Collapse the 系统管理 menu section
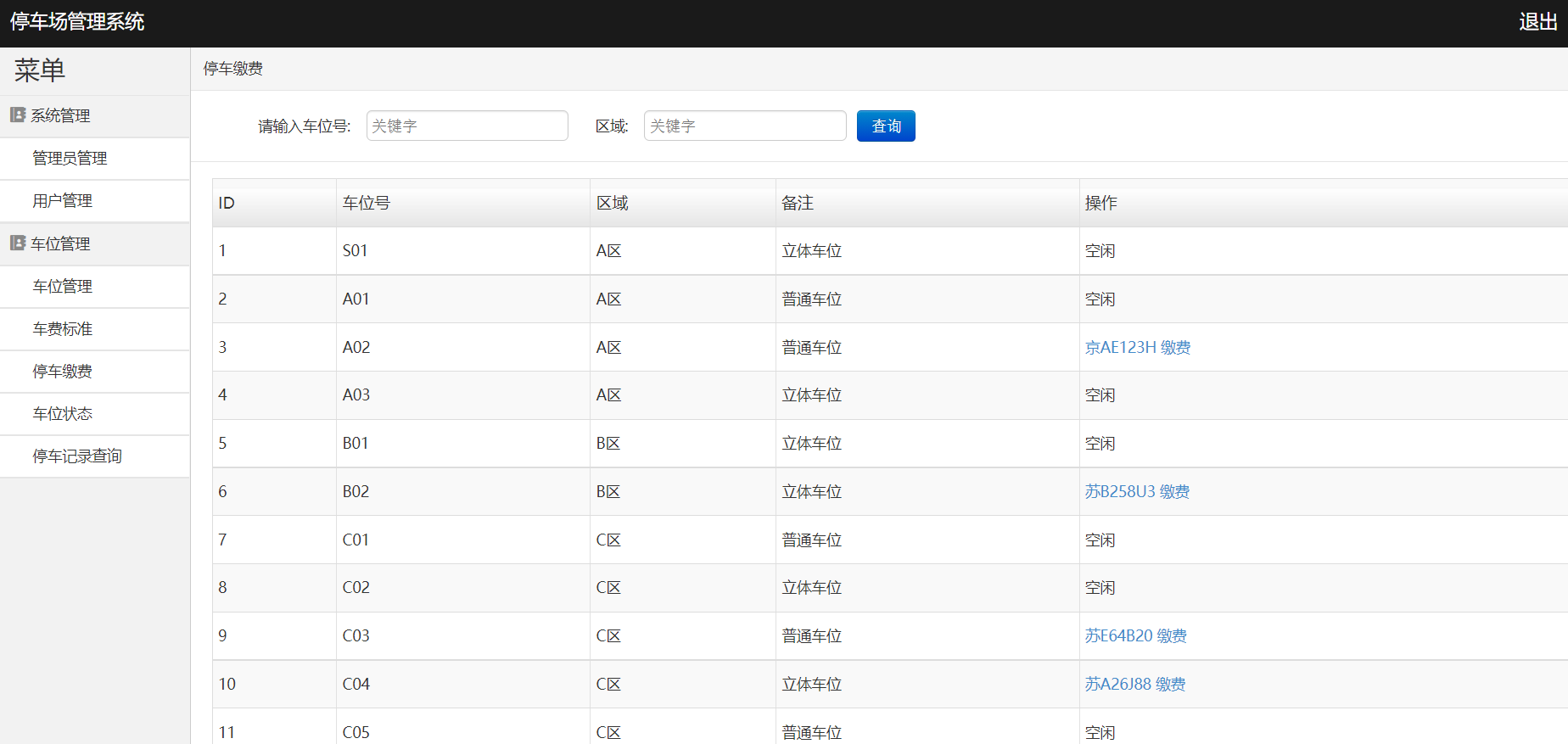Screen dimensions: 1568x744 (x=60, y=116)
